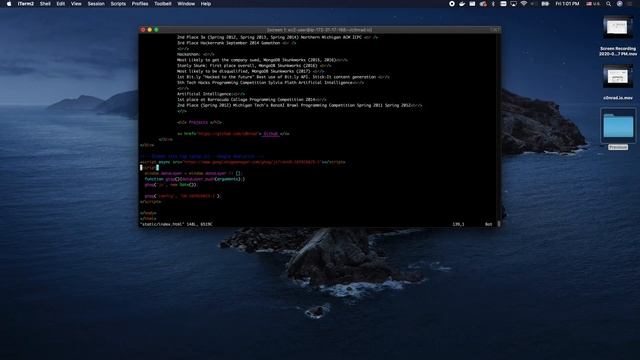Open the Wi-Fi status menu
This screenshot has width=640, height=360.
tap(524, 4)
